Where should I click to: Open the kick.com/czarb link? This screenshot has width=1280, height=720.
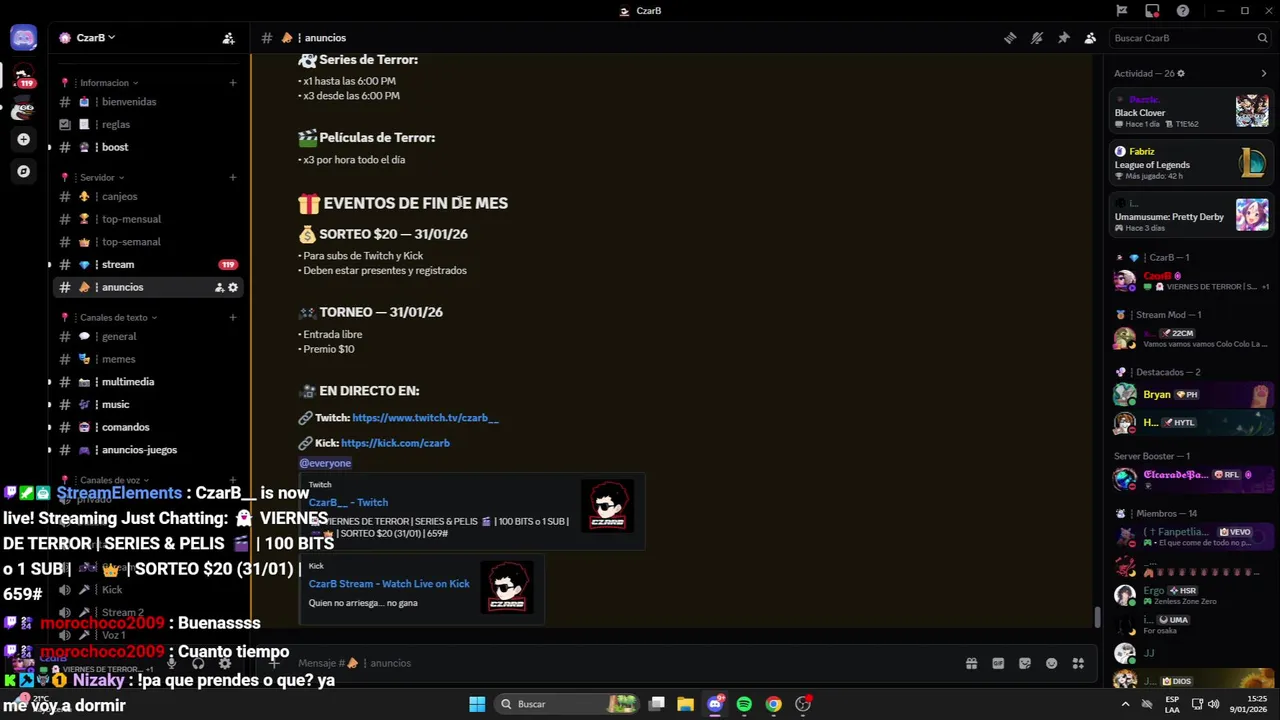click(395, 443)
